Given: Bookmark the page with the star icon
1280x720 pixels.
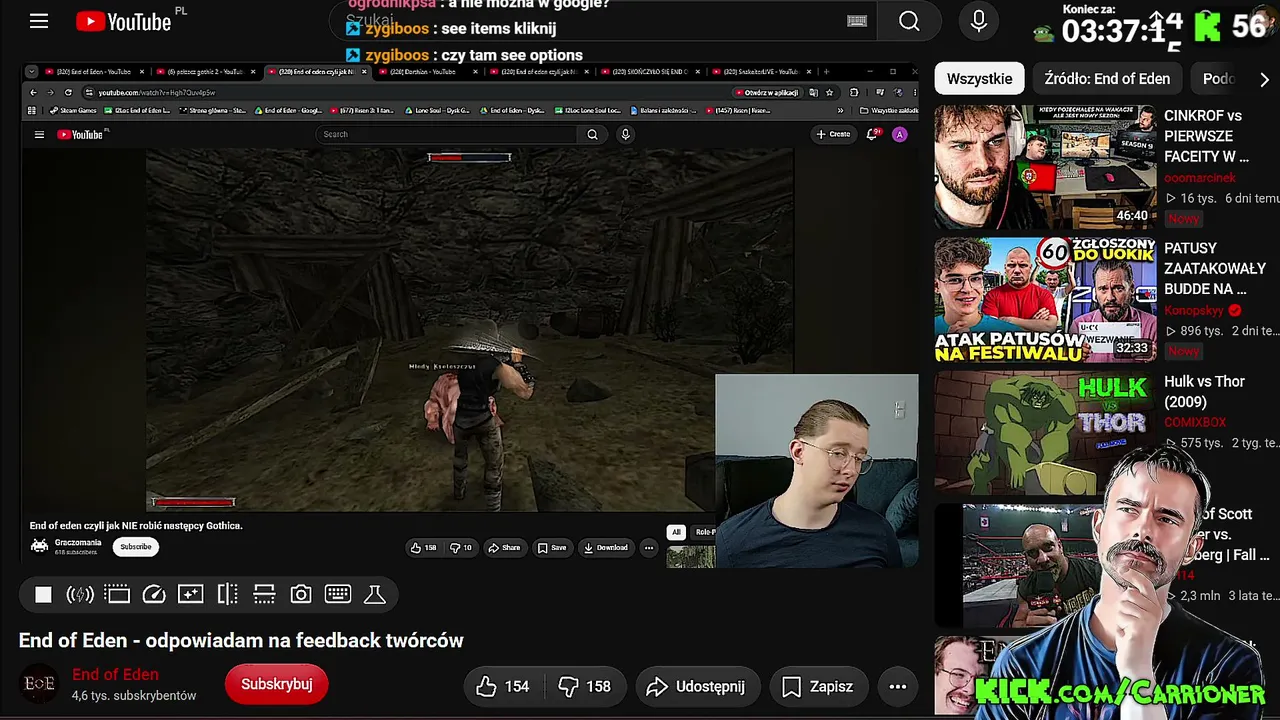Looking at the screenshot, I should click(827, 93).
